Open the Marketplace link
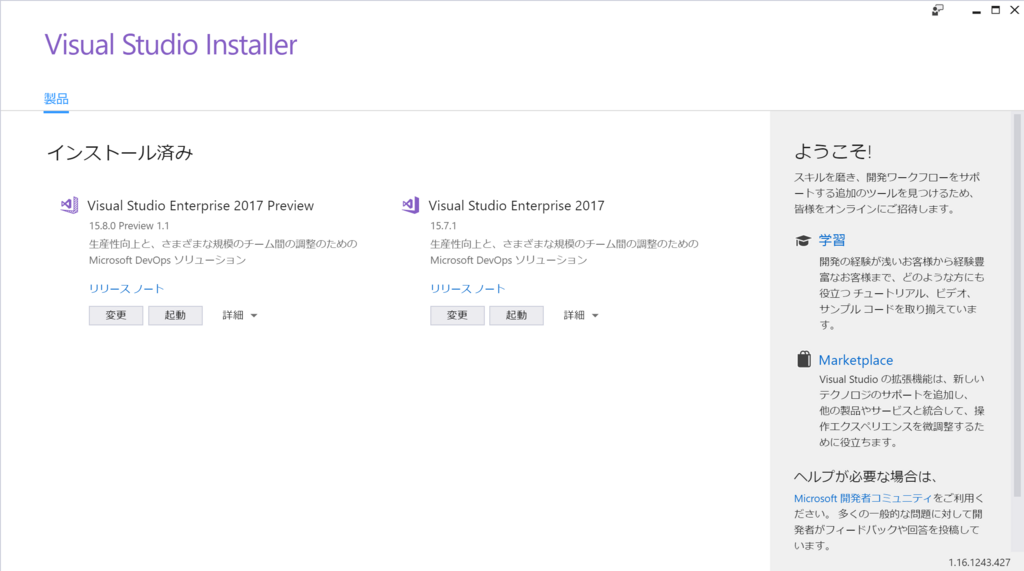The height and width of the screenshot is (571, 1024). pos(856,360)
